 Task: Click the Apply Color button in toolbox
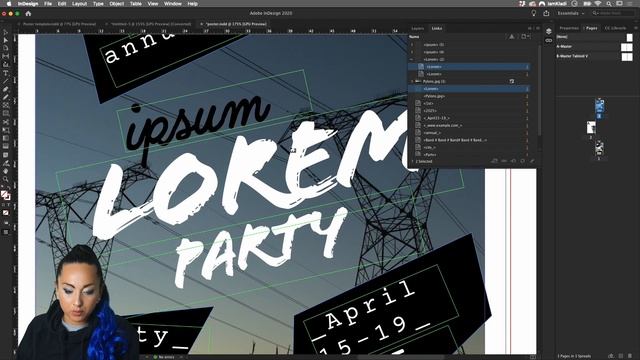point(5,213)
